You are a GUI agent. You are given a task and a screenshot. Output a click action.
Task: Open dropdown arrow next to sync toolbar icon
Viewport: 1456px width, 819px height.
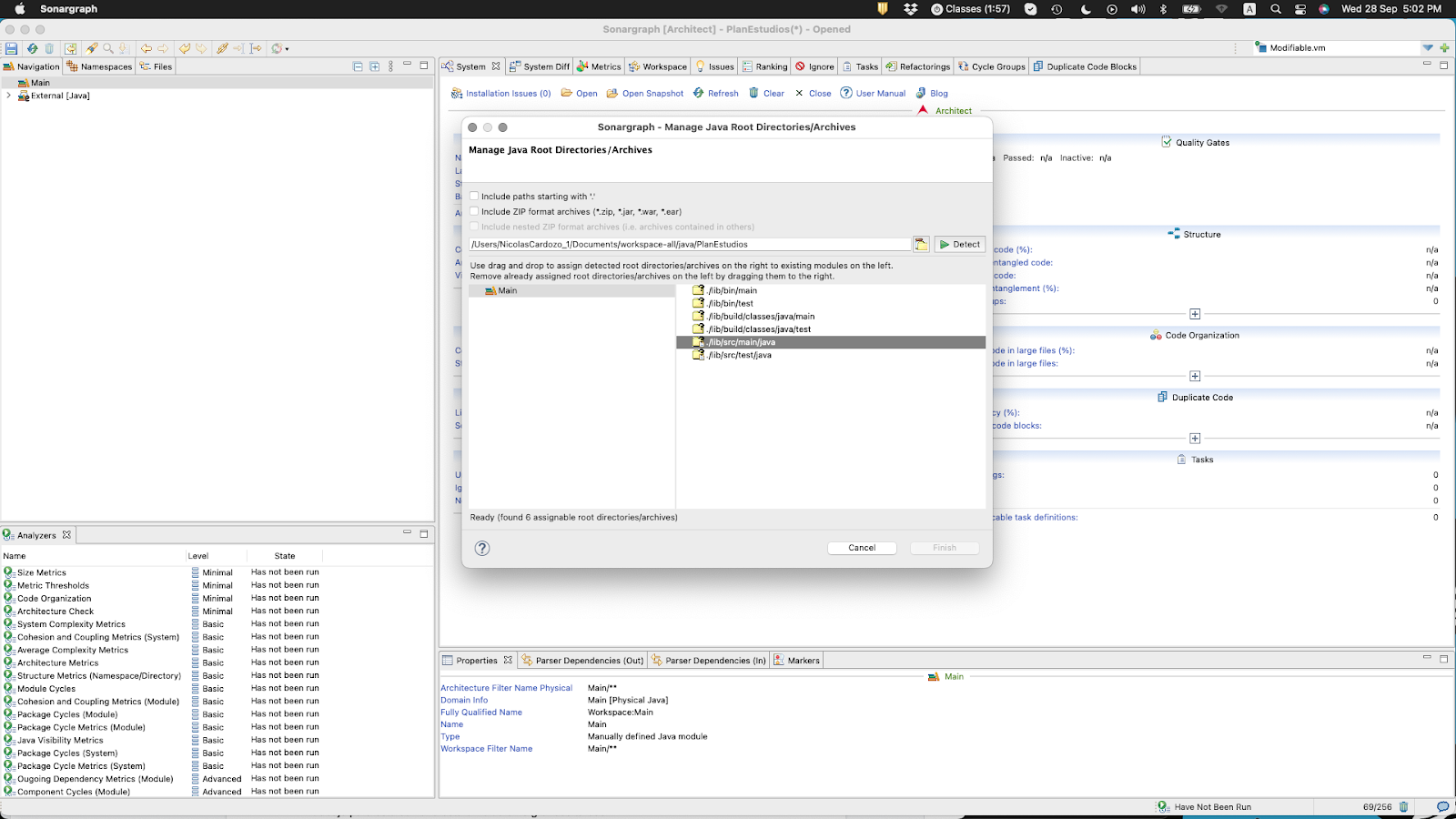point(287,49)
